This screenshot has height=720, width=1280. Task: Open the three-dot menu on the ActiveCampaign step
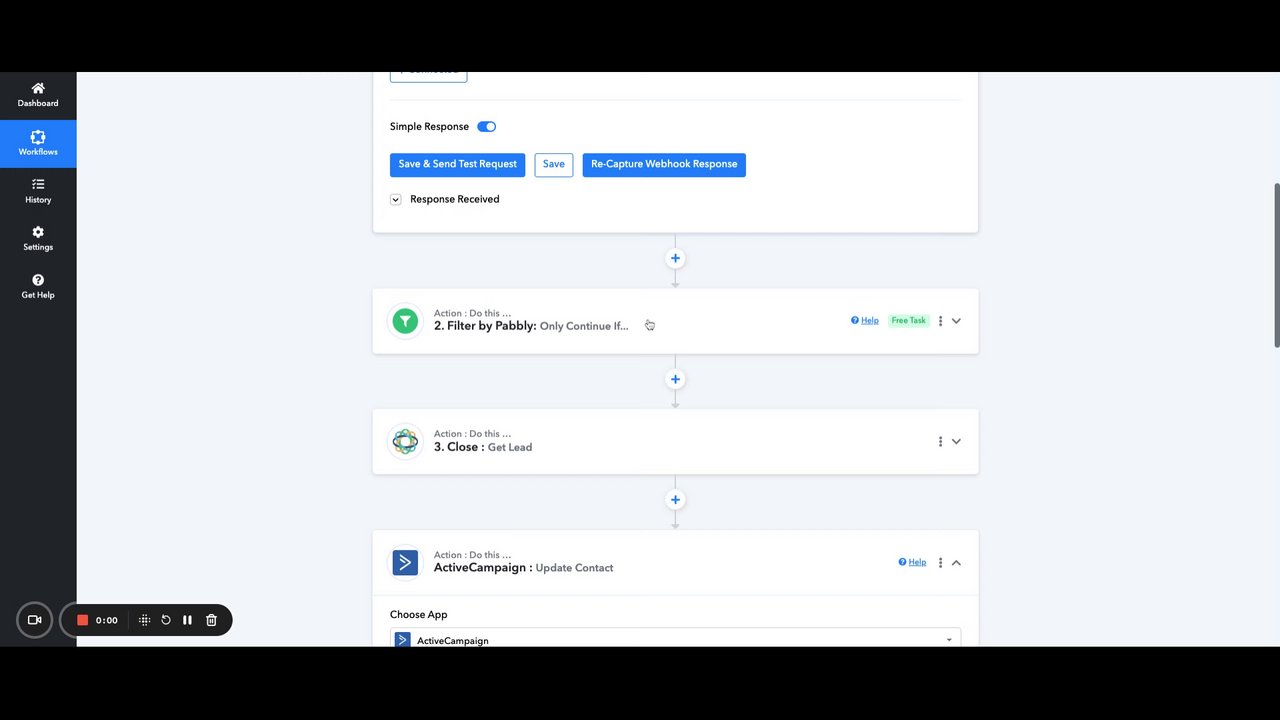point(940,563)
